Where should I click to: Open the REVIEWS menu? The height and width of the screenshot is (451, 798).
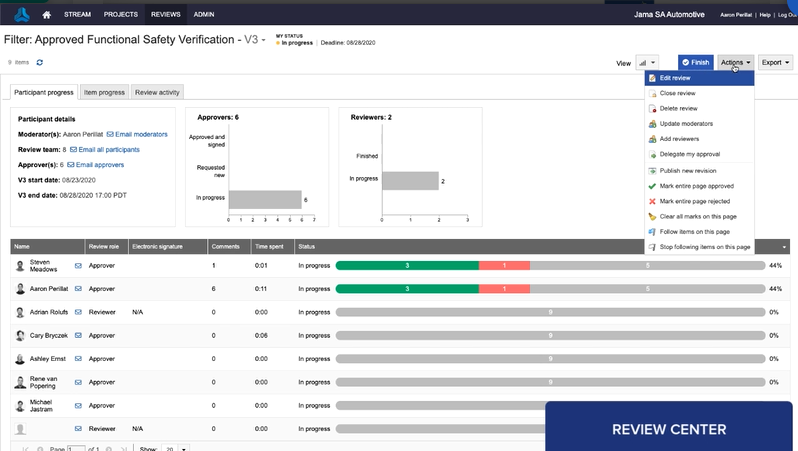[165, 14]
